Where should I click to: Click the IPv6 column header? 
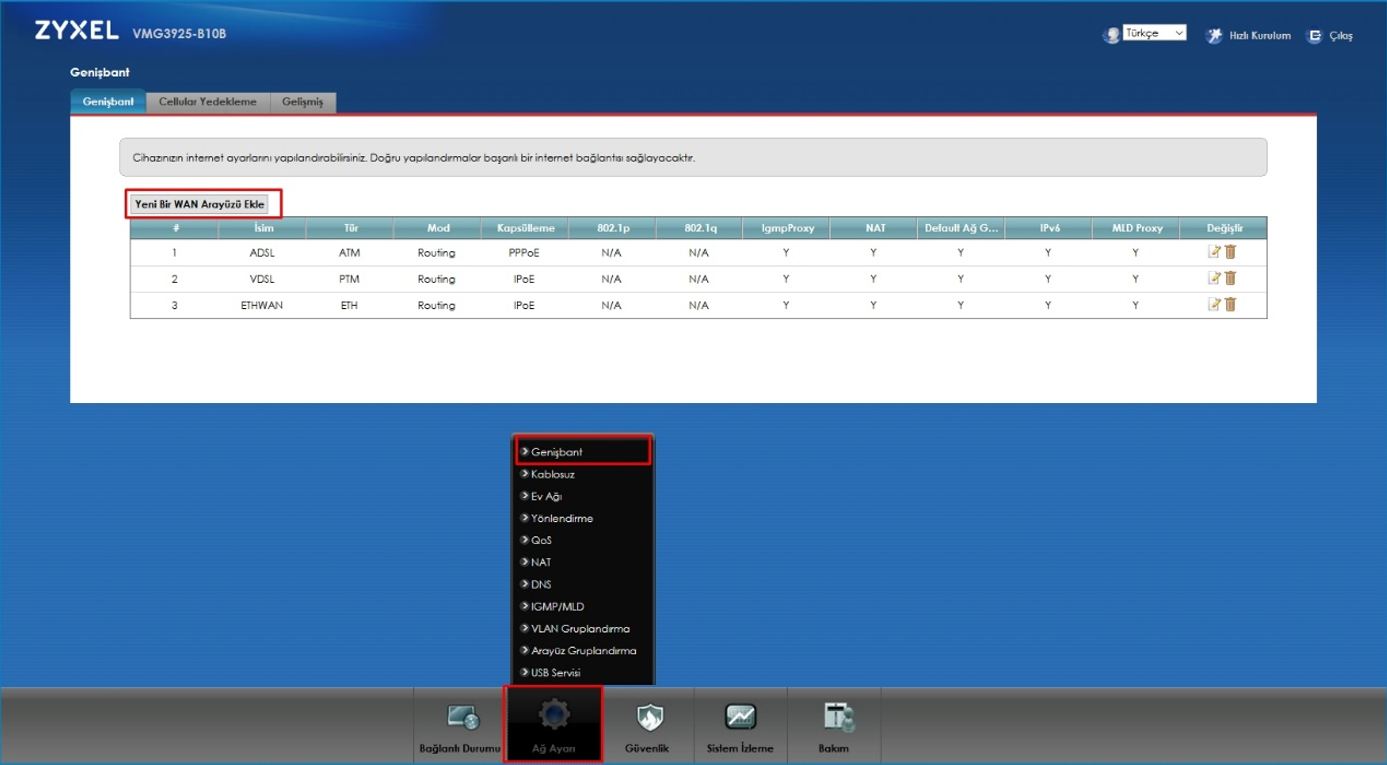tap(1048, 228)
